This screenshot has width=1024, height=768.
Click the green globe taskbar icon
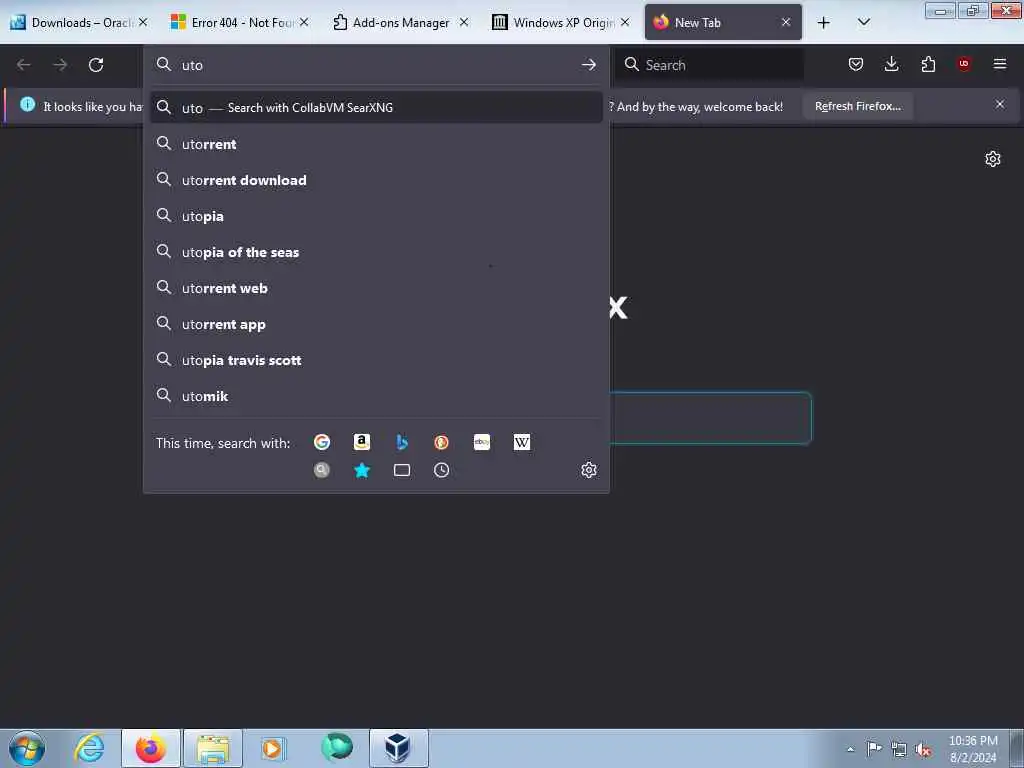tap(336, 748)
